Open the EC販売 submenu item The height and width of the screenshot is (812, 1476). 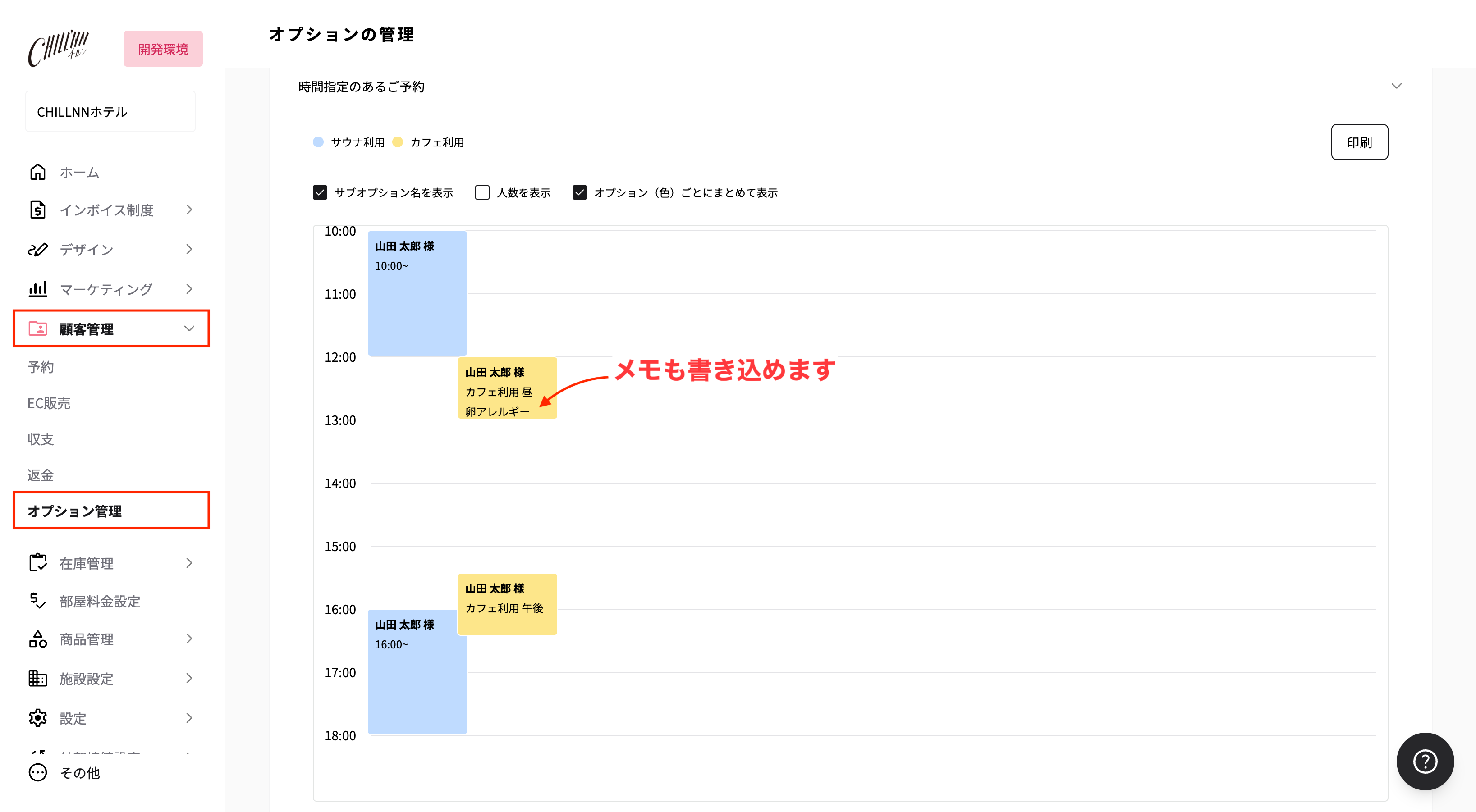point(49,403)
